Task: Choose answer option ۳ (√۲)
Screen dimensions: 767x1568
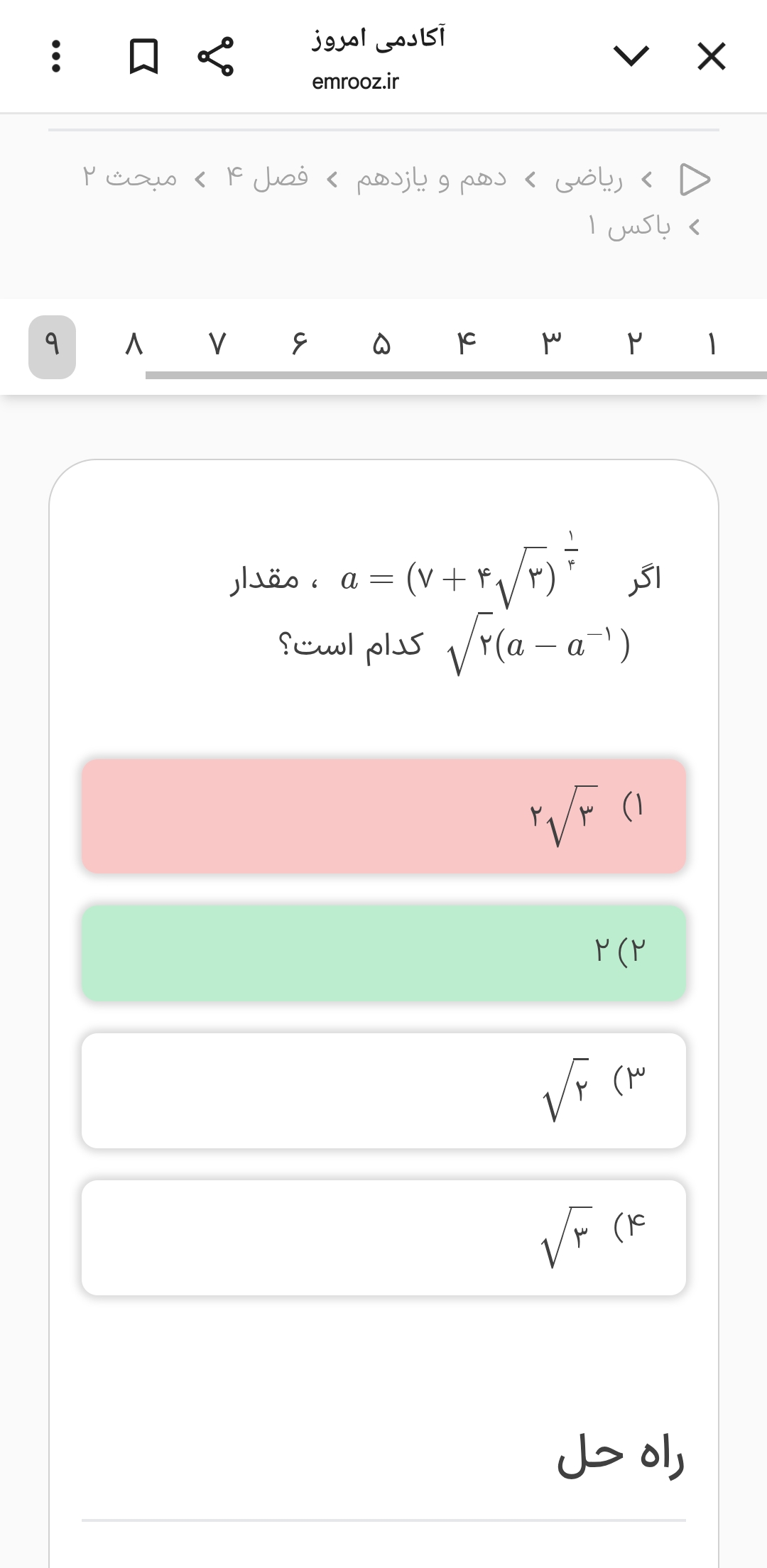Action: [x=383, y=1091]
